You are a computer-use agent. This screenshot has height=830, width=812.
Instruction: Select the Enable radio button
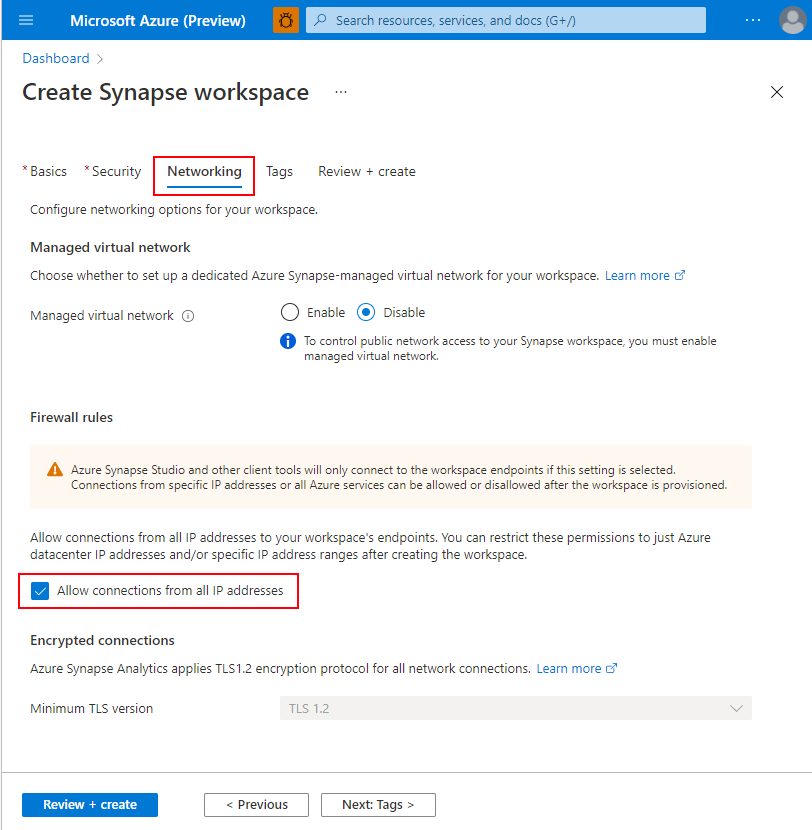pos(291,312)
